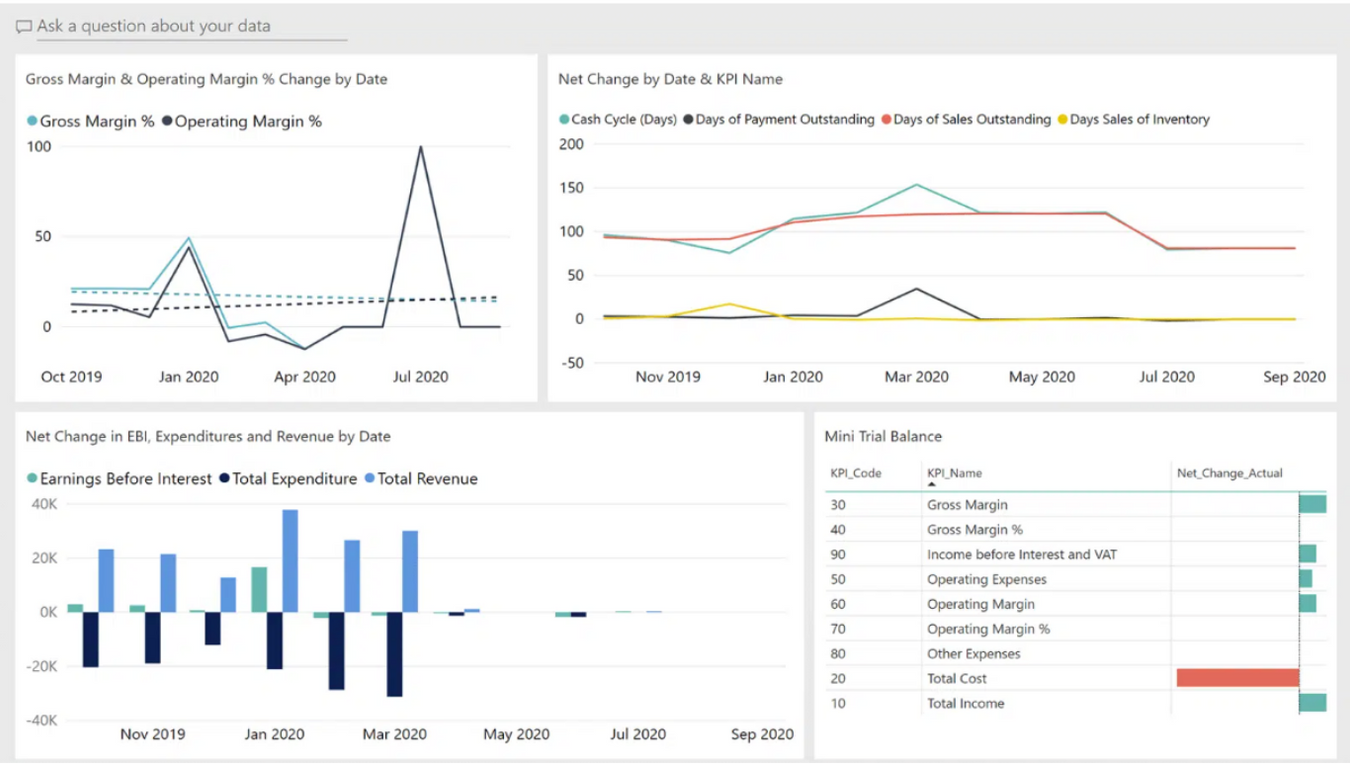Select the Days of Payment Outstanding legend dot
This screenshot has height=768, width=1350.
(x=688, y=120)
